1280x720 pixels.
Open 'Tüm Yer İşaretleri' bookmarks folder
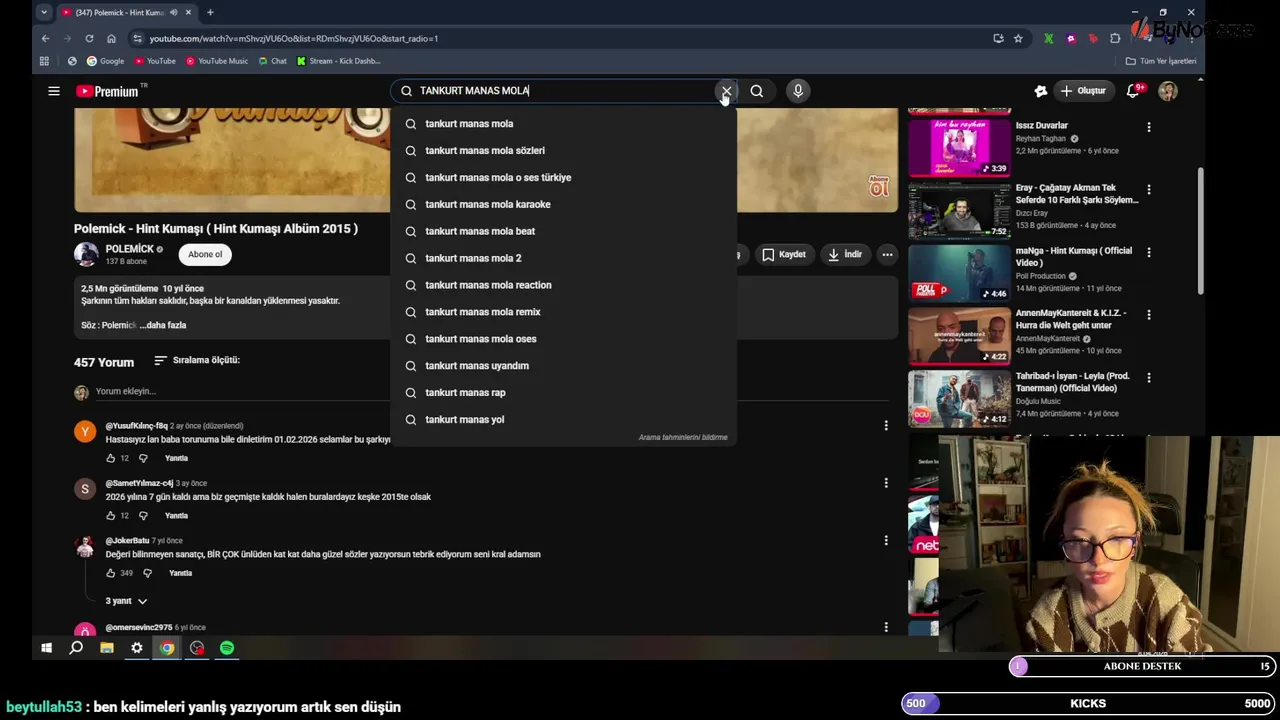(x=1161, y=61)
